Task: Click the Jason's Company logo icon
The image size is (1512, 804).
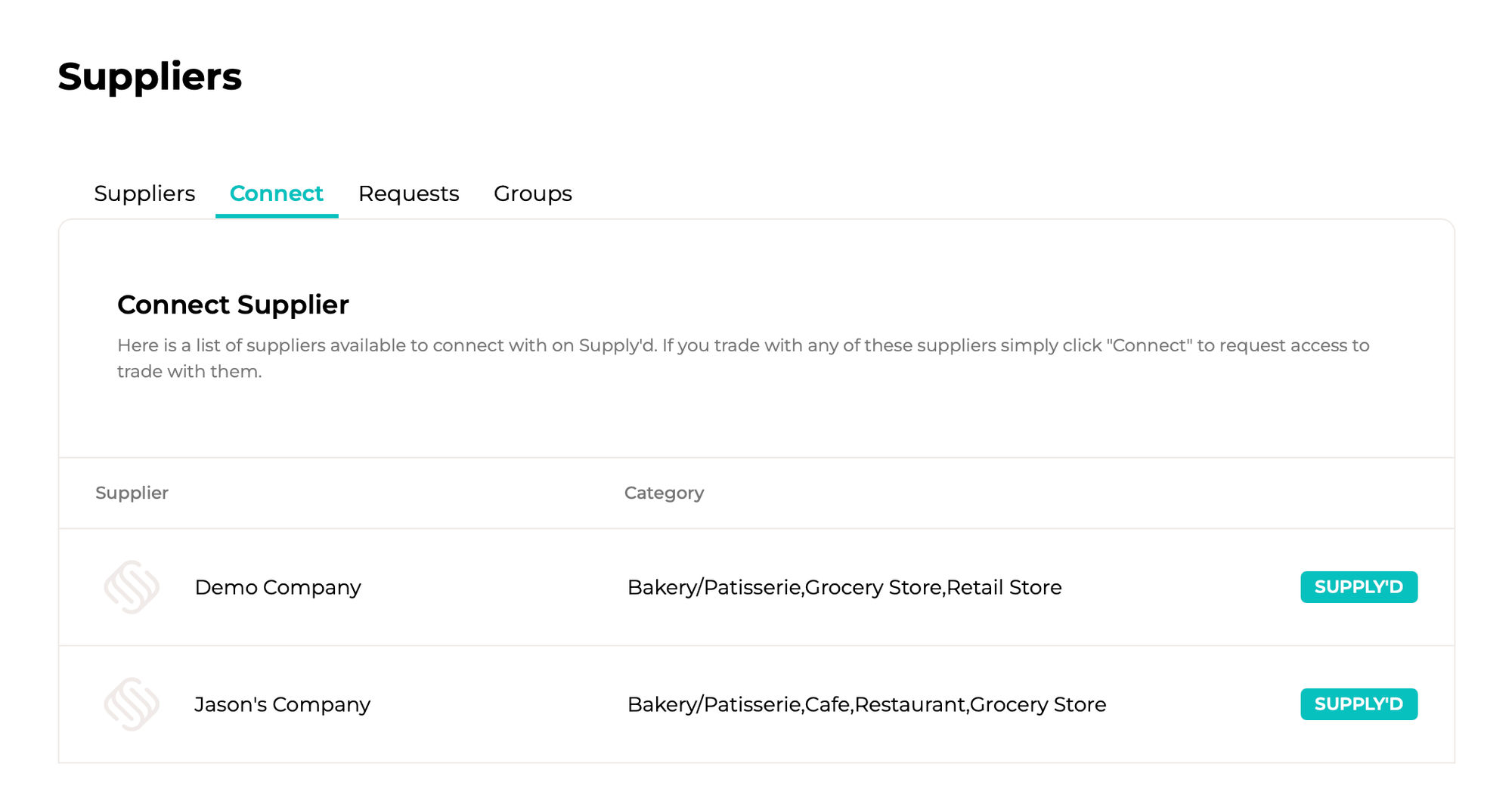Action: (x=132, y=704)
